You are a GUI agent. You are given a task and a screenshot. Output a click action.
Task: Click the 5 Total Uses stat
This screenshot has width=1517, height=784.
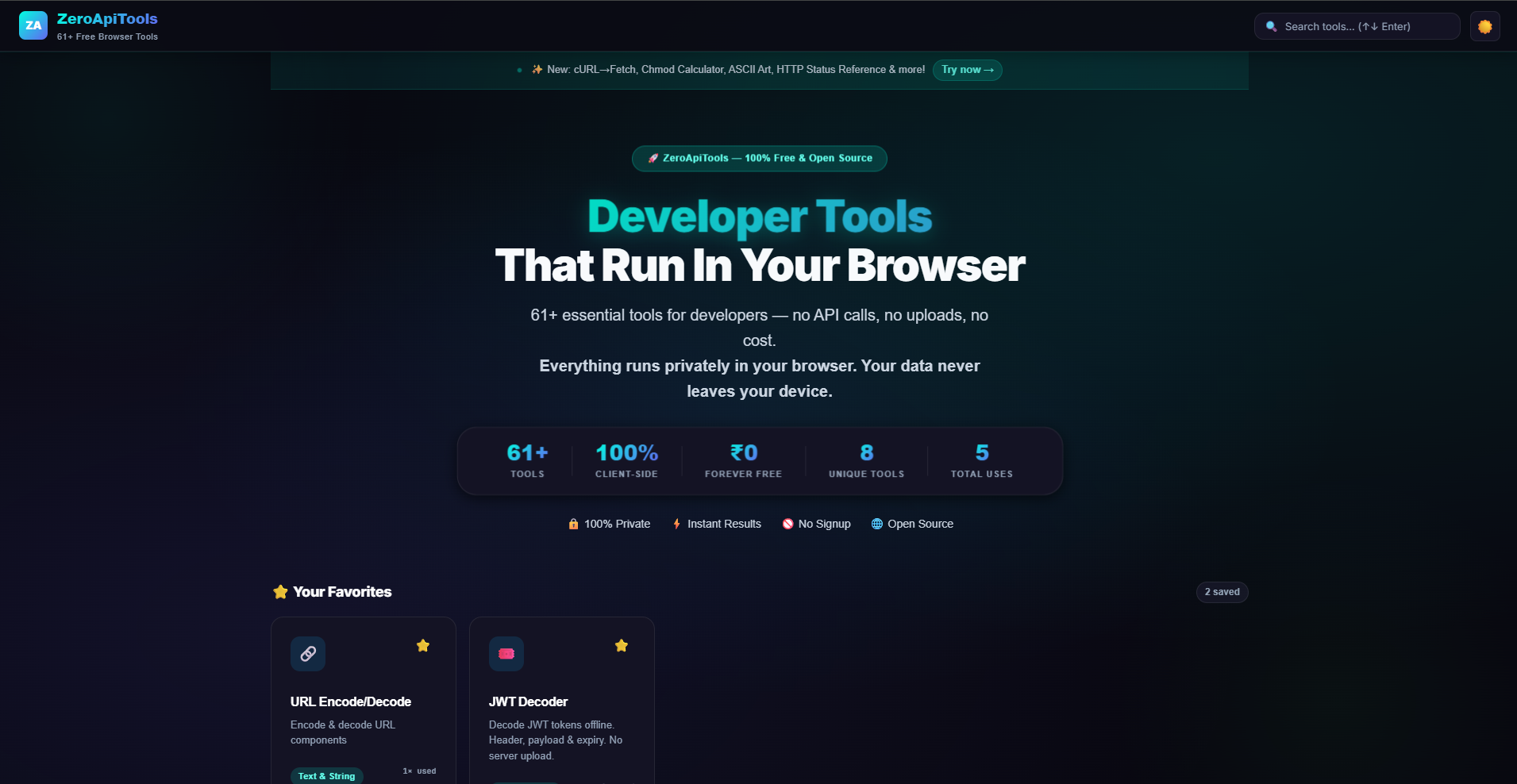(x=982, y=461)
